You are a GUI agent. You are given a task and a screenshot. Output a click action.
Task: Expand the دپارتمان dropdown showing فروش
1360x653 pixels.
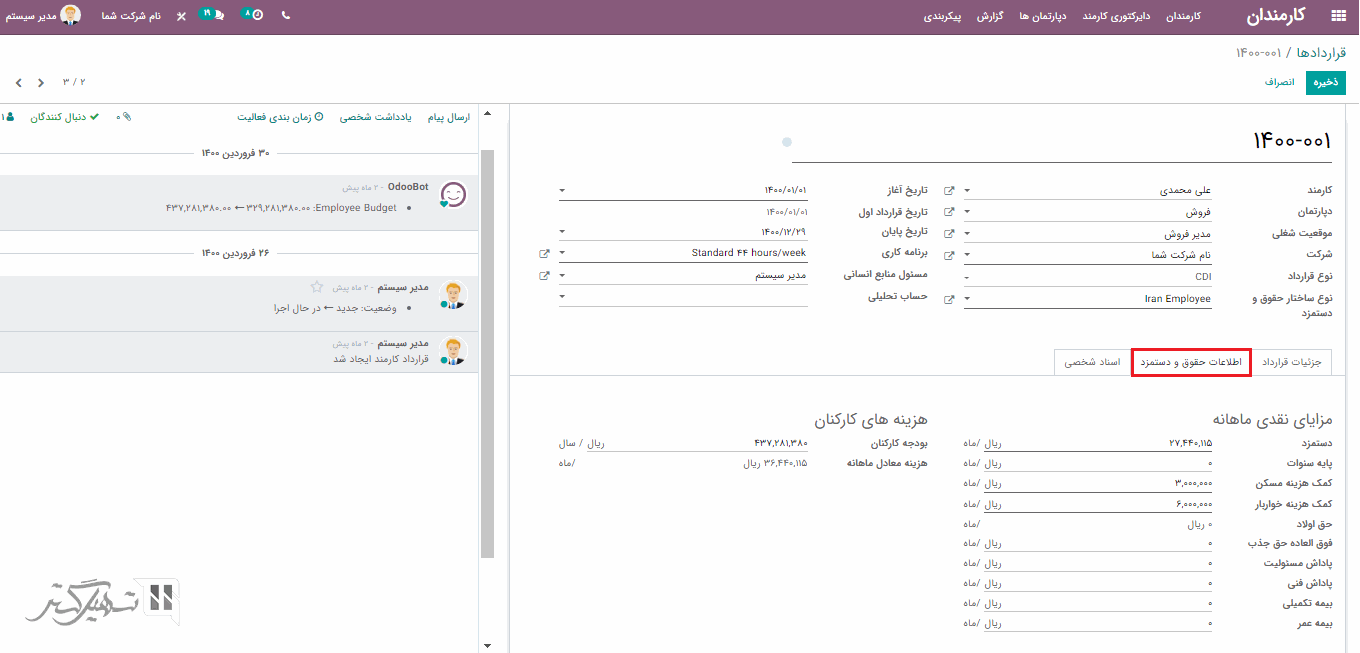point(966,212)
